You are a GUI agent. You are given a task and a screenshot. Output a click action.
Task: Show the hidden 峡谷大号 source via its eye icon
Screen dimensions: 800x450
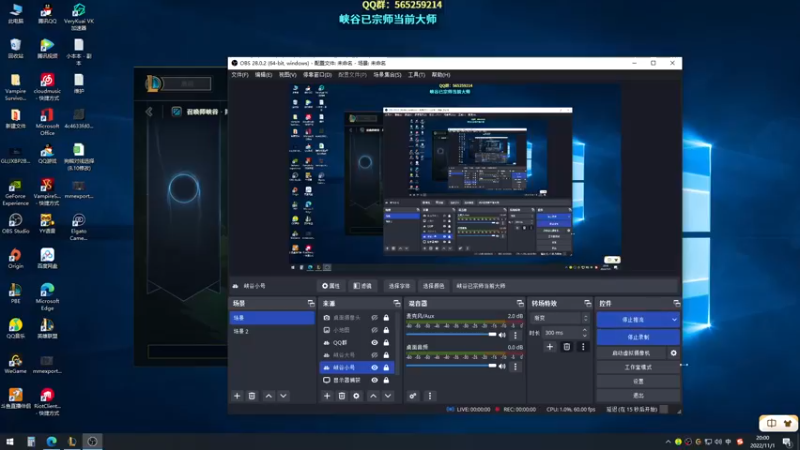pyautogui.click(x=374, y=355)
